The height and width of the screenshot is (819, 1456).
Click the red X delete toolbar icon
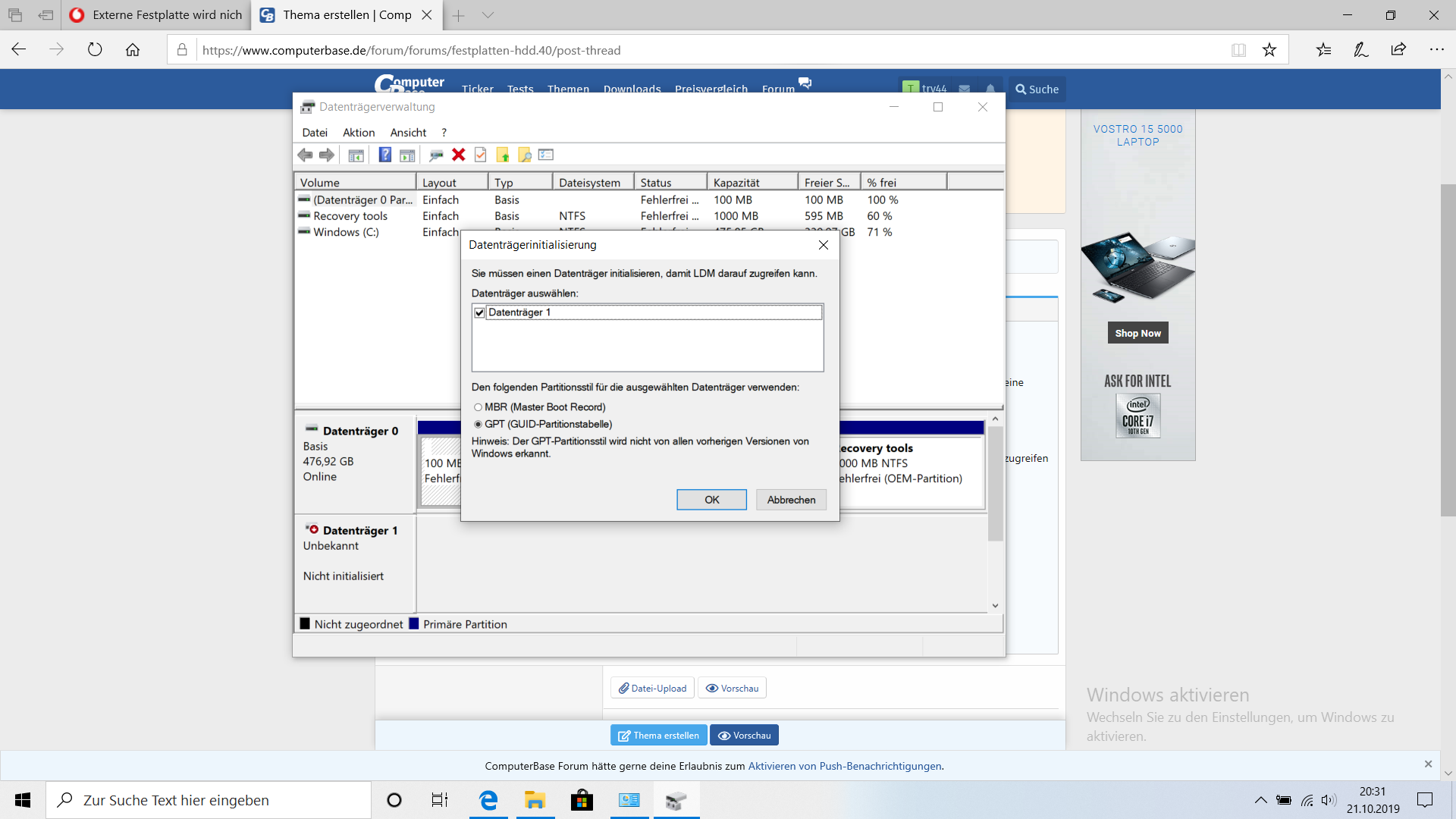[458, 155]
